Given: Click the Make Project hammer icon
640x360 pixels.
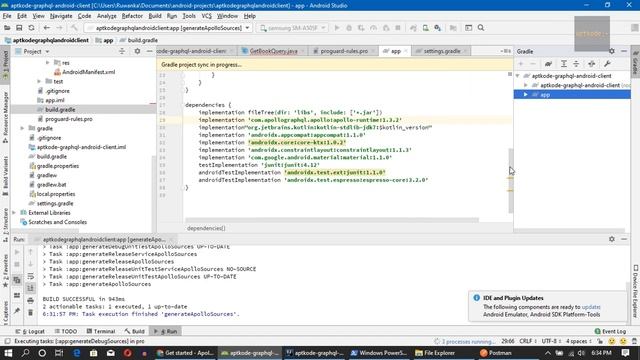Looking at the screenshot, I should pyautogui.click(x=74, y=28).
